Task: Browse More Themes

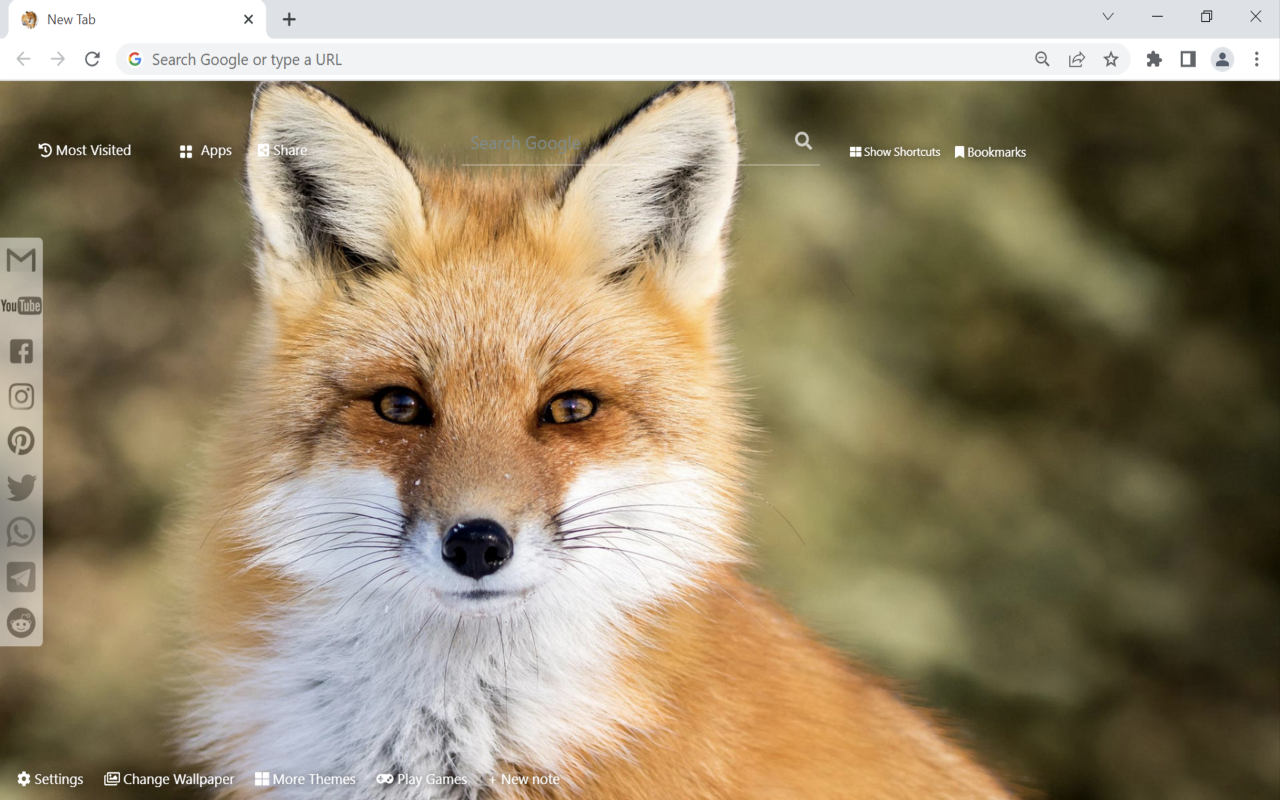Action: pos(305,779)
